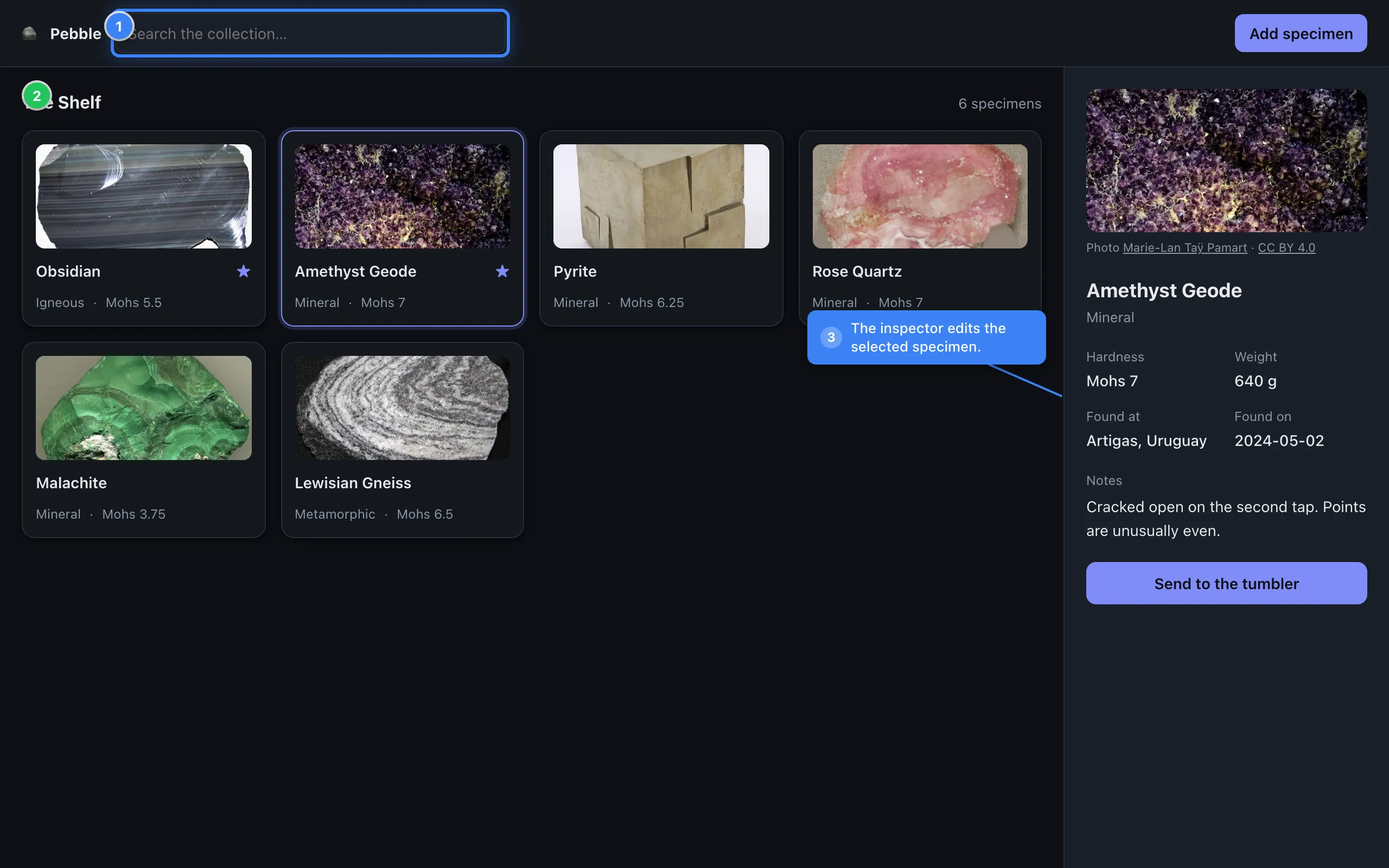This screenshot has height=868, width=1389.
Task: Open the CC BY 4.0 license link
Action: tap(1286, 247)
